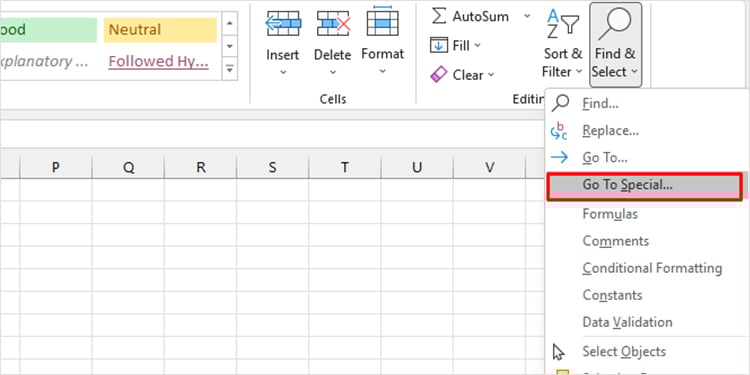
Task: Apply the Followed Hyperlink cell style
Action: point(158,61)
